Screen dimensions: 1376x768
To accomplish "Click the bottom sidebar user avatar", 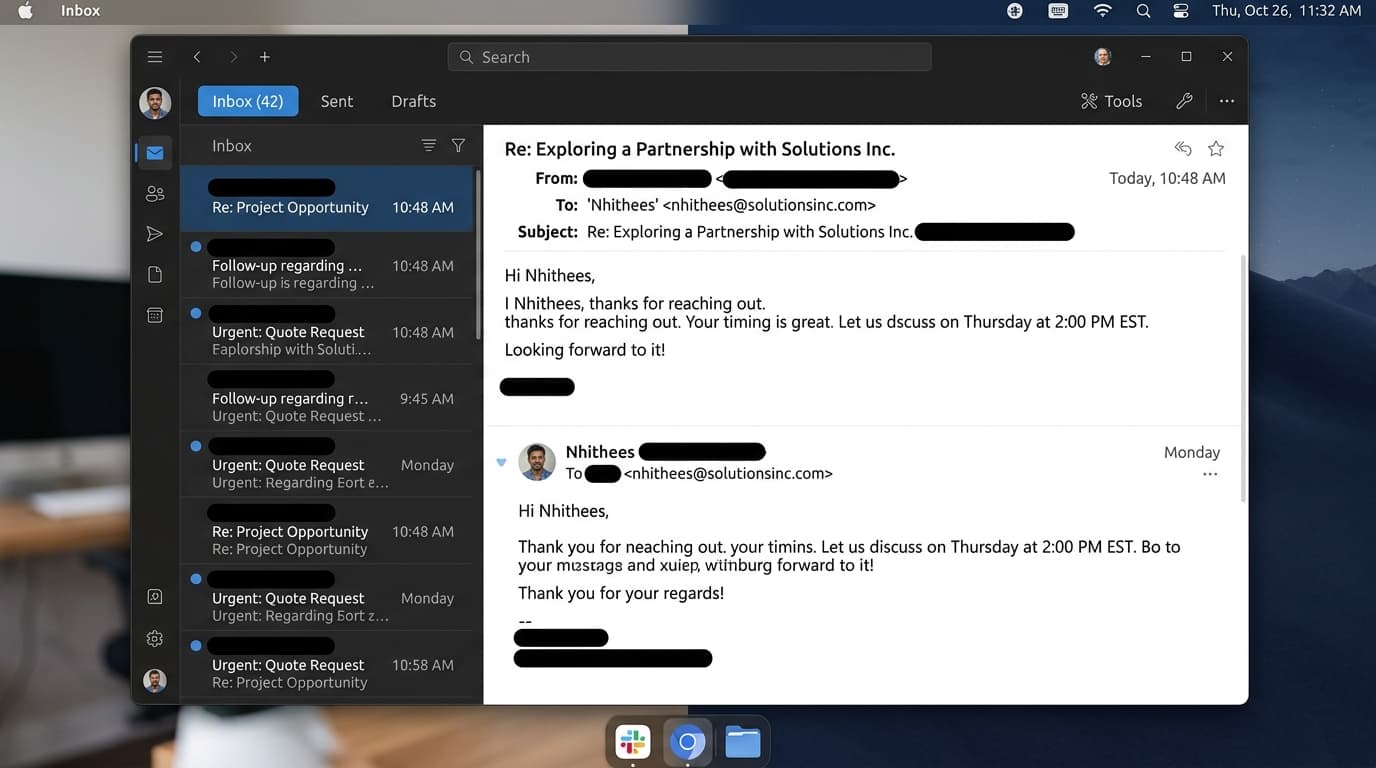I will click(x=155, y=681).
